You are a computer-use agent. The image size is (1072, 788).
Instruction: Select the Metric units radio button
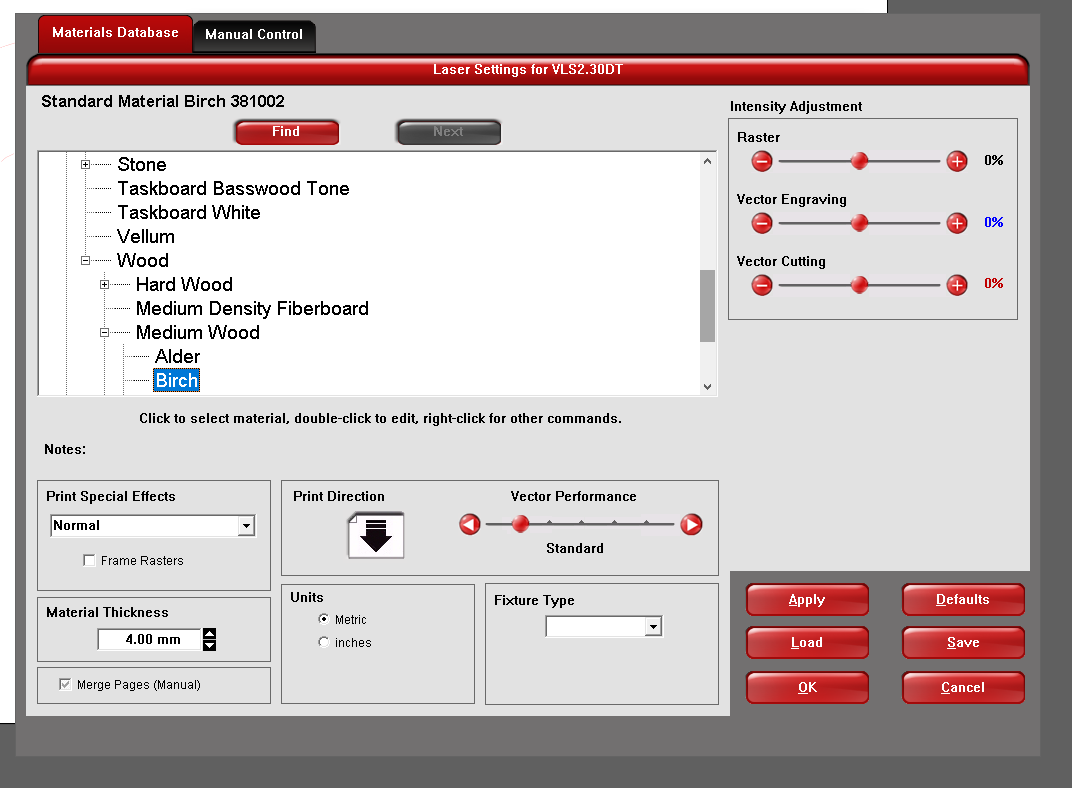click(324, 620)
